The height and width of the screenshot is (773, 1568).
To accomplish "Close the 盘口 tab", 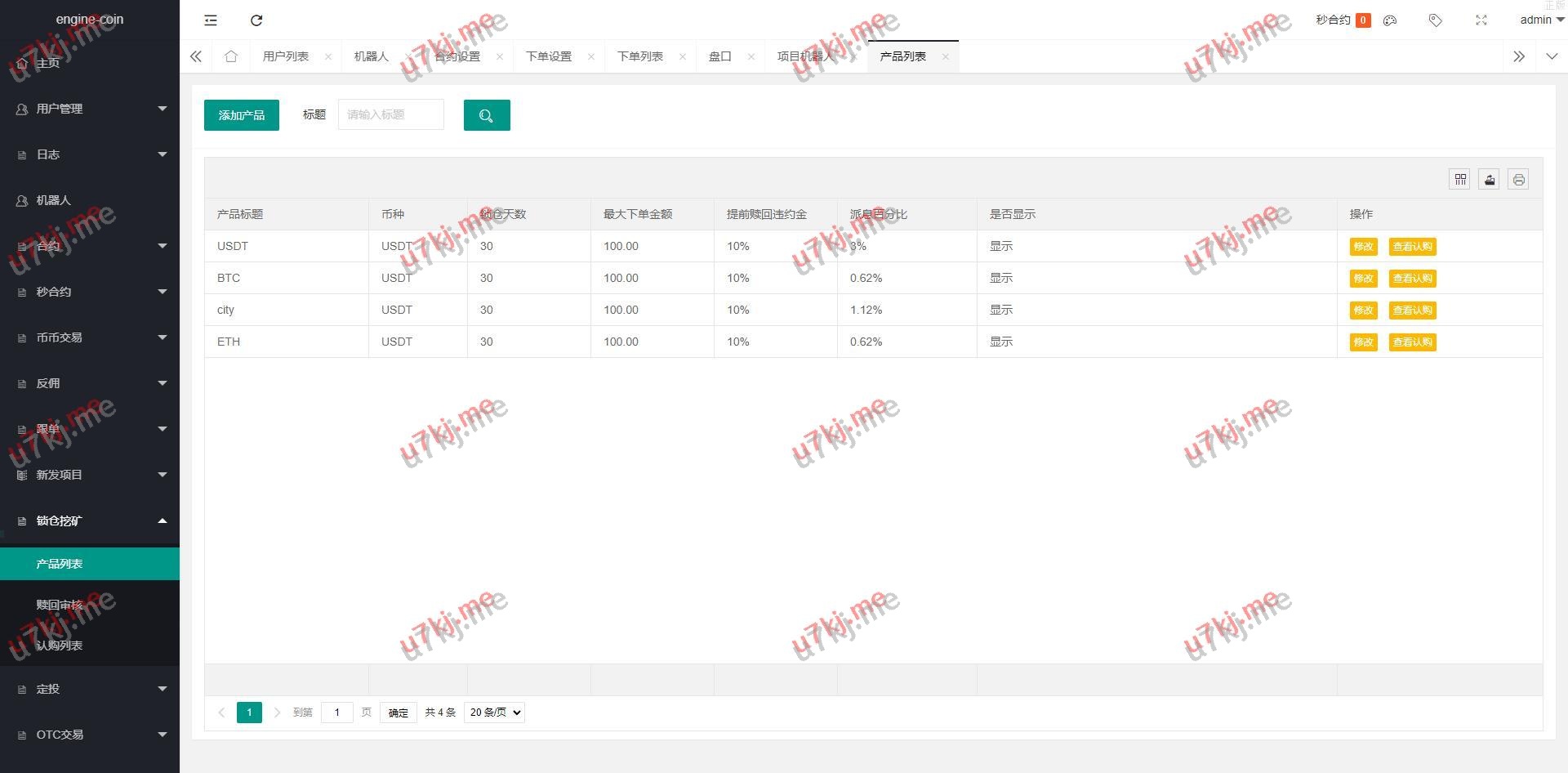I will pos(751,56).
